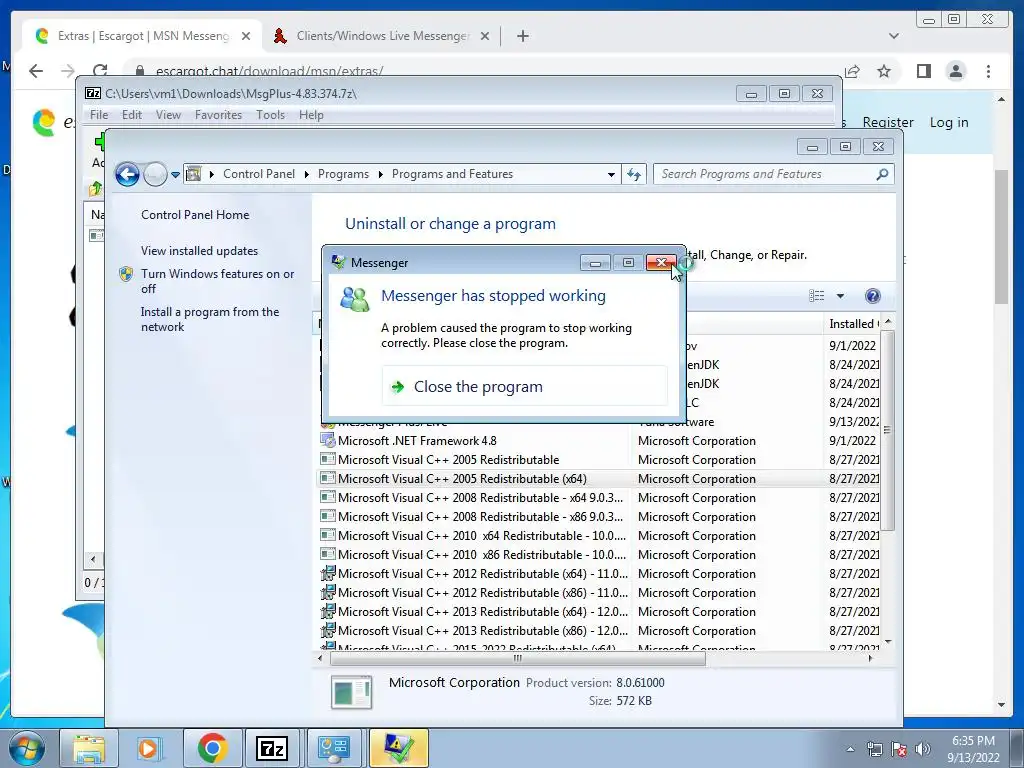This screenshot has width=1024, height=768.
Task: Open Control Panel Home link
Action: (x=195, y=215)
